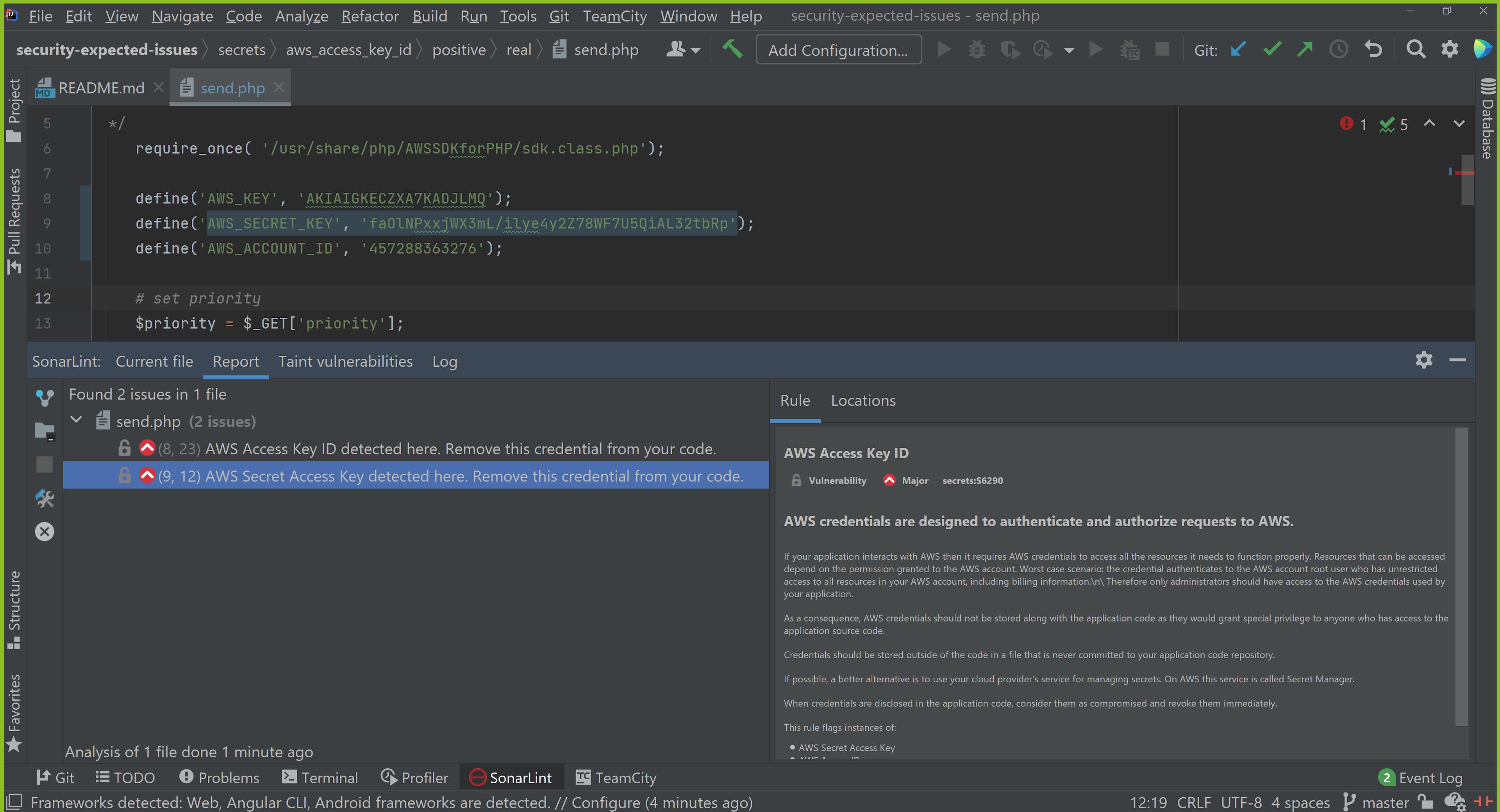Open the Refactor menu
The height and width of the screenshot is (812, 1500).
[x=370, y=16]
